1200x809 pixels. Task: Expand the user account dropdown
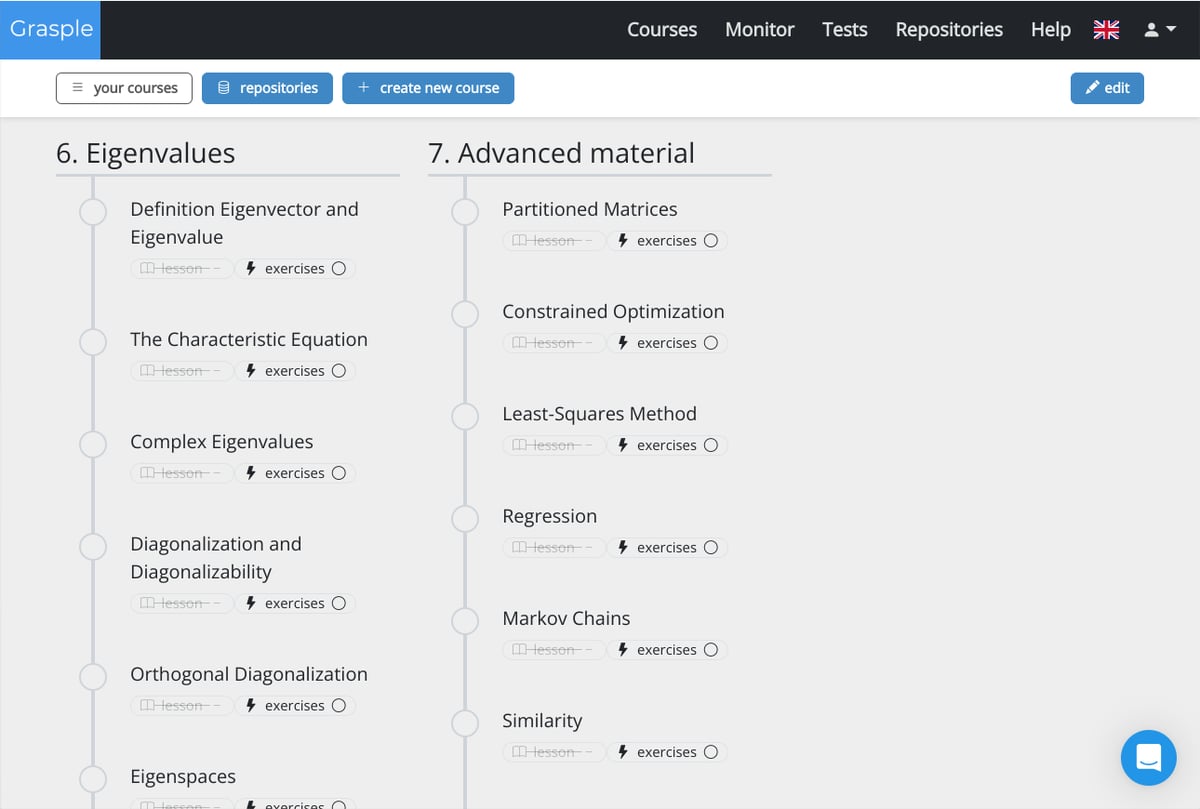coord(1160,30)
